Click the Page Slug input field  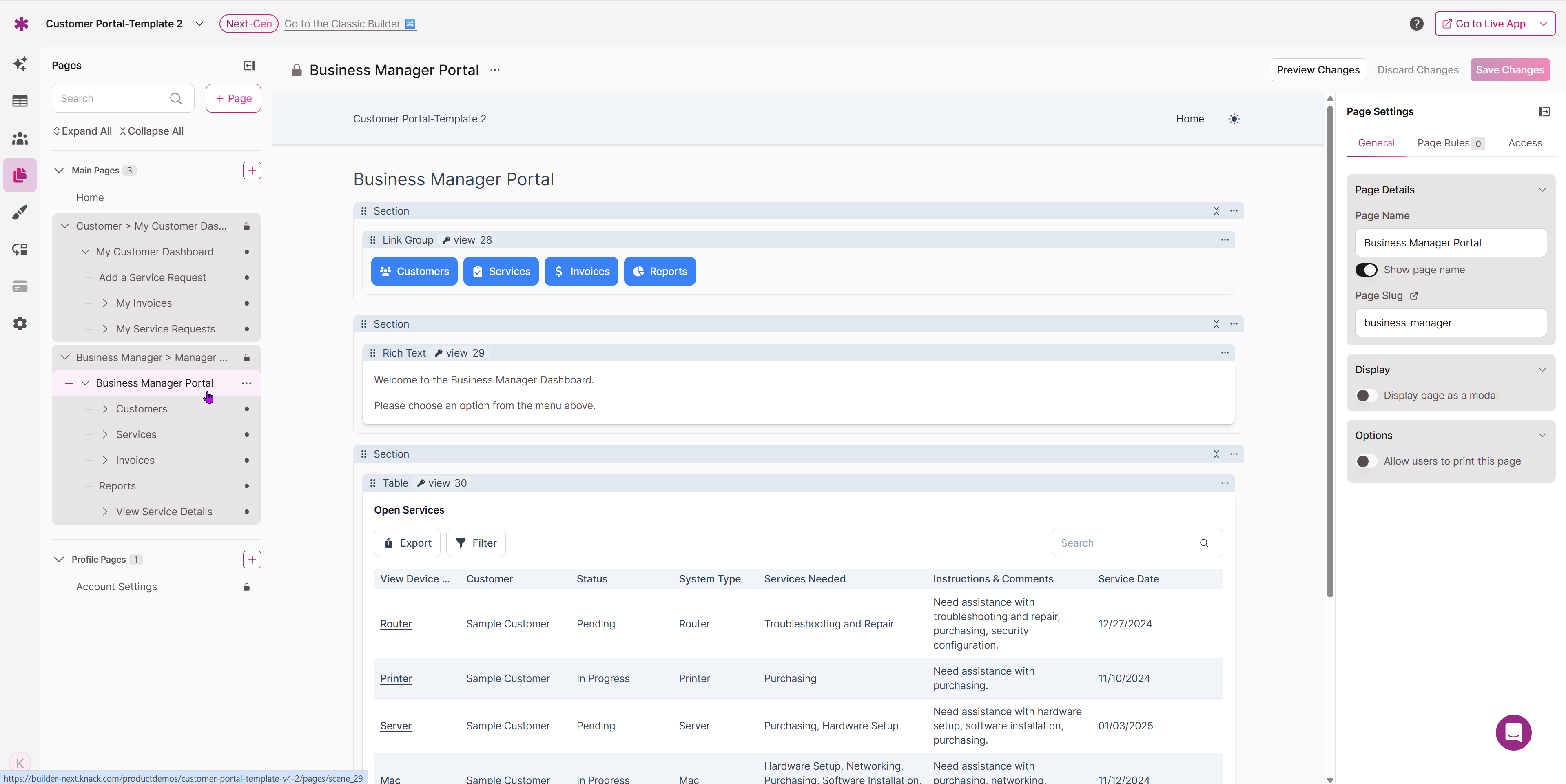coord(1451,323)
